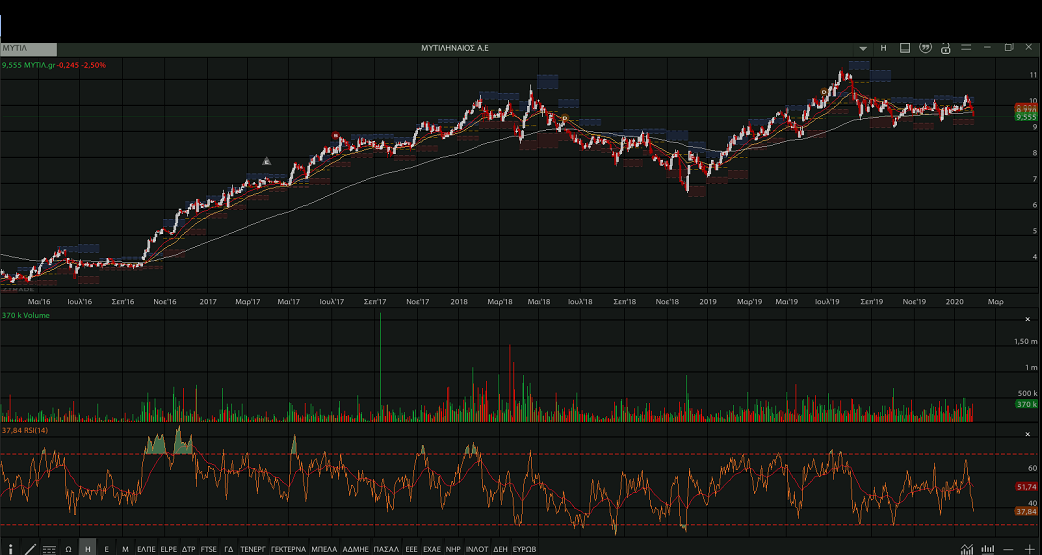Viewport: 1042px width, 555px height.
Task: Open the indicators chart icon at bottom right
Action: [967, 548]
